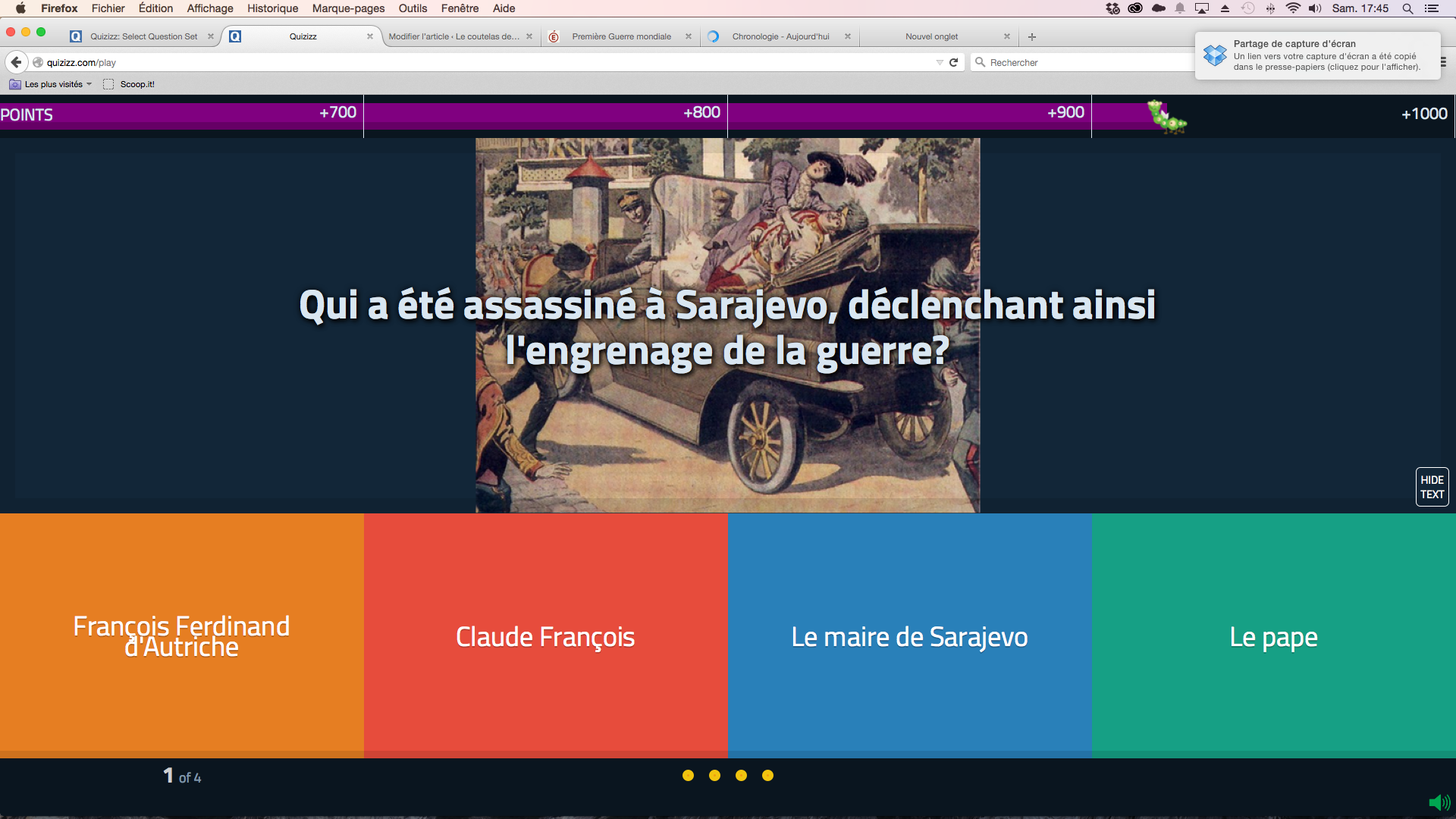This screenshot has width=1456, height=819.
Task: Open Bluetooth menu bar icon
Action: pos(1270,8)
